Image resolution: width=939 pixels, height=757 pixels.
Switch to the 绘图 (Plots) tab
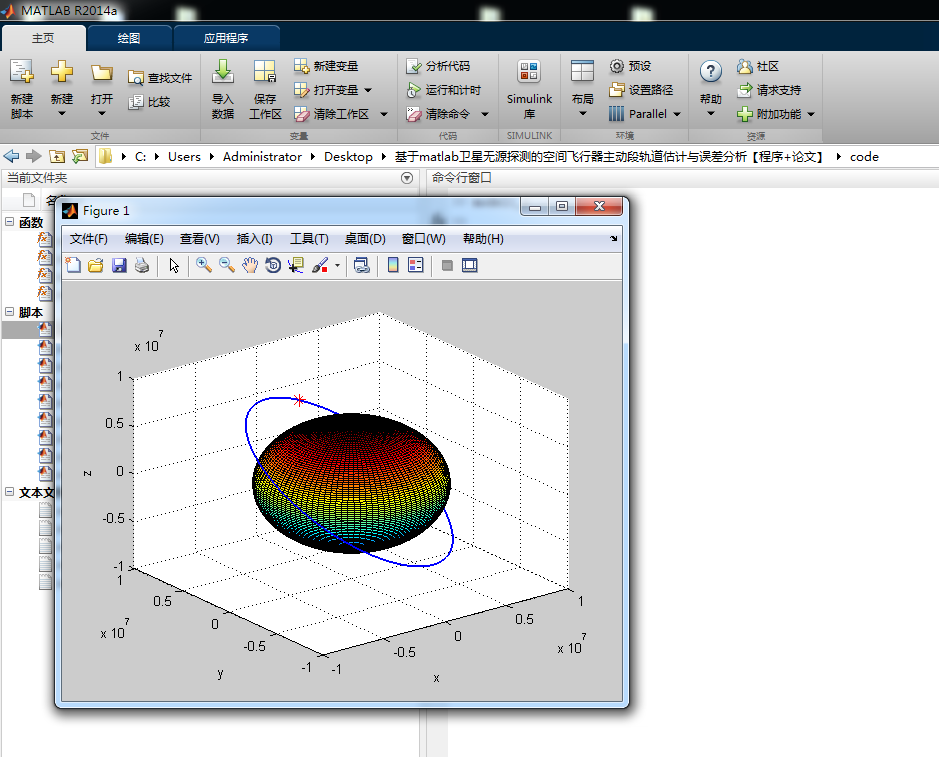click(129, 38)
